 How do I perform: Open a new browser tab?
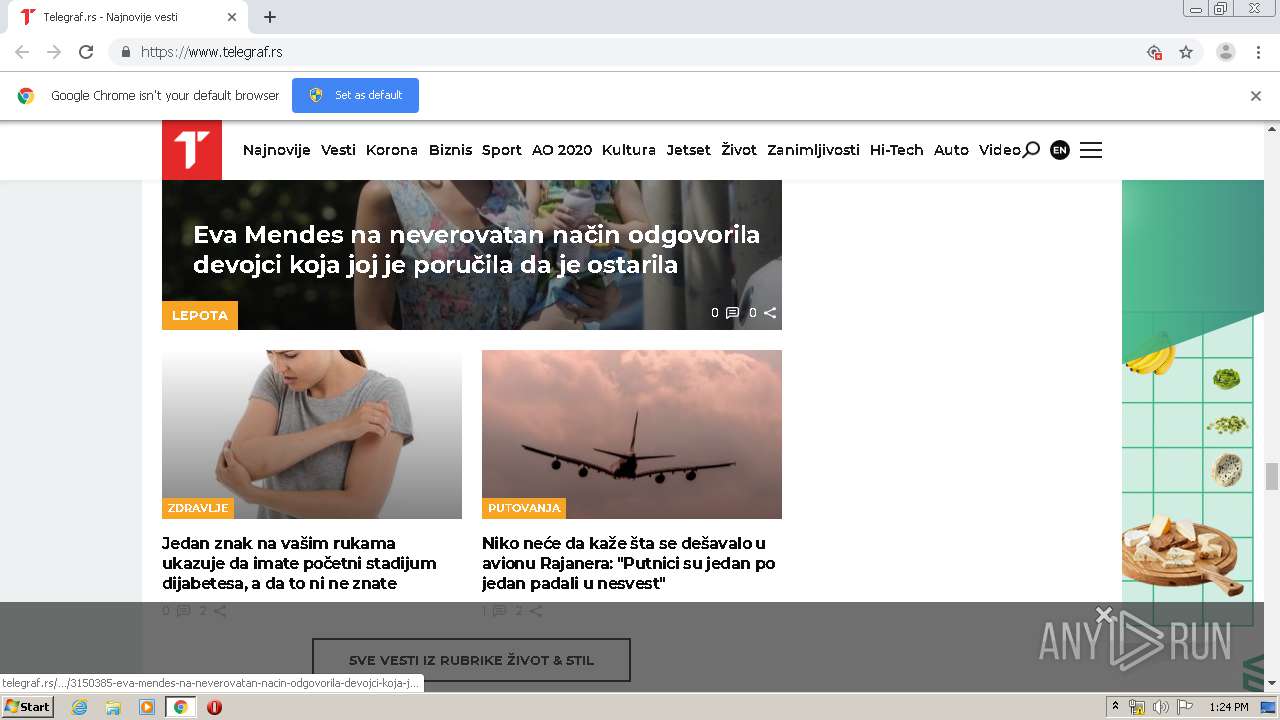click(x=270, y=17)
